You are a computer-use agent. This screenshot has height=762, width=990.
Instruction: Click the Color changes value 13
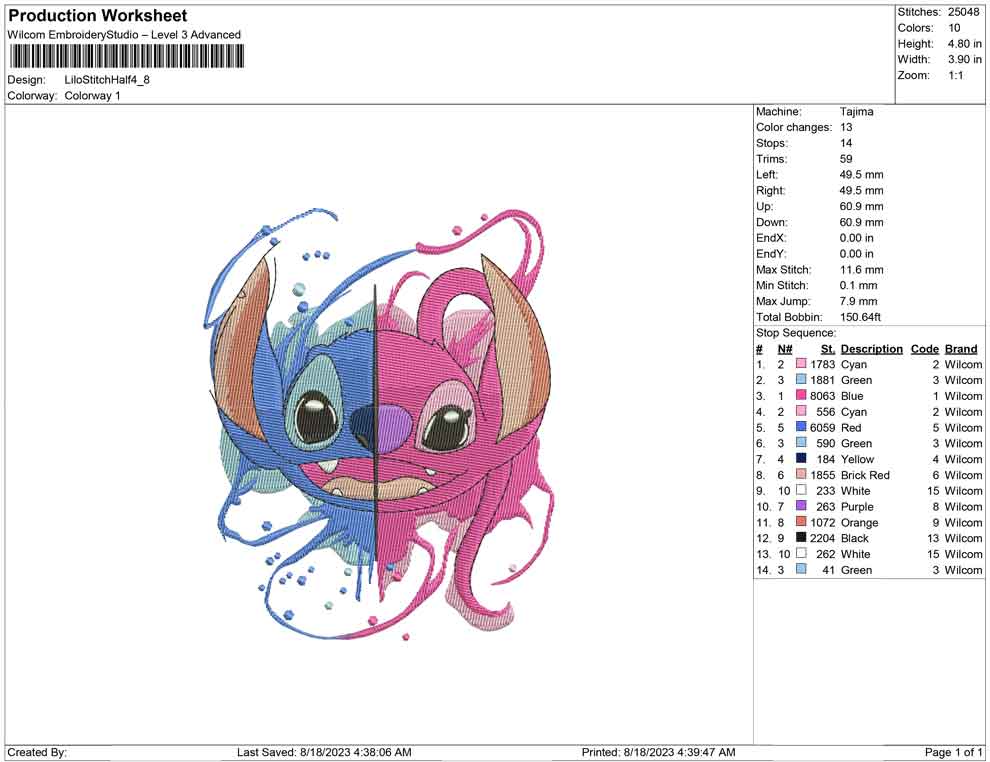tap(846, 127)
